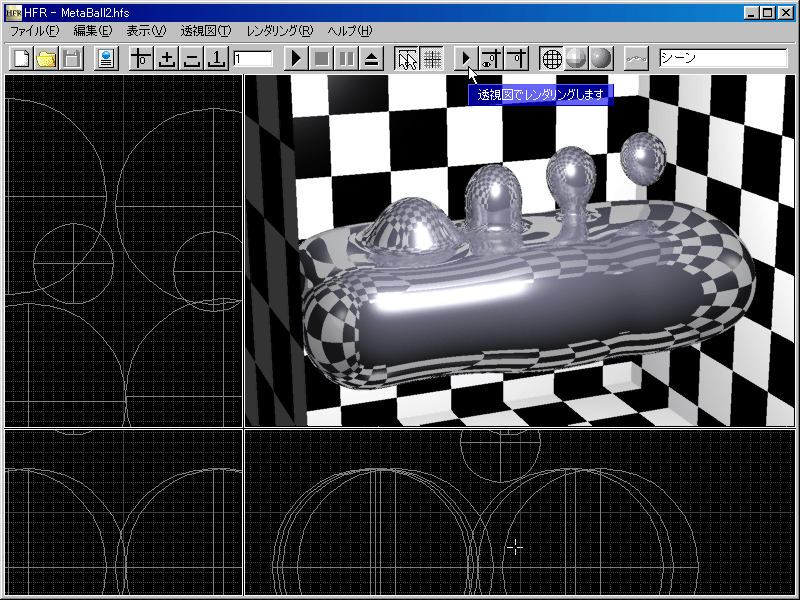Open the 表示(V) menu

(146, 31)
